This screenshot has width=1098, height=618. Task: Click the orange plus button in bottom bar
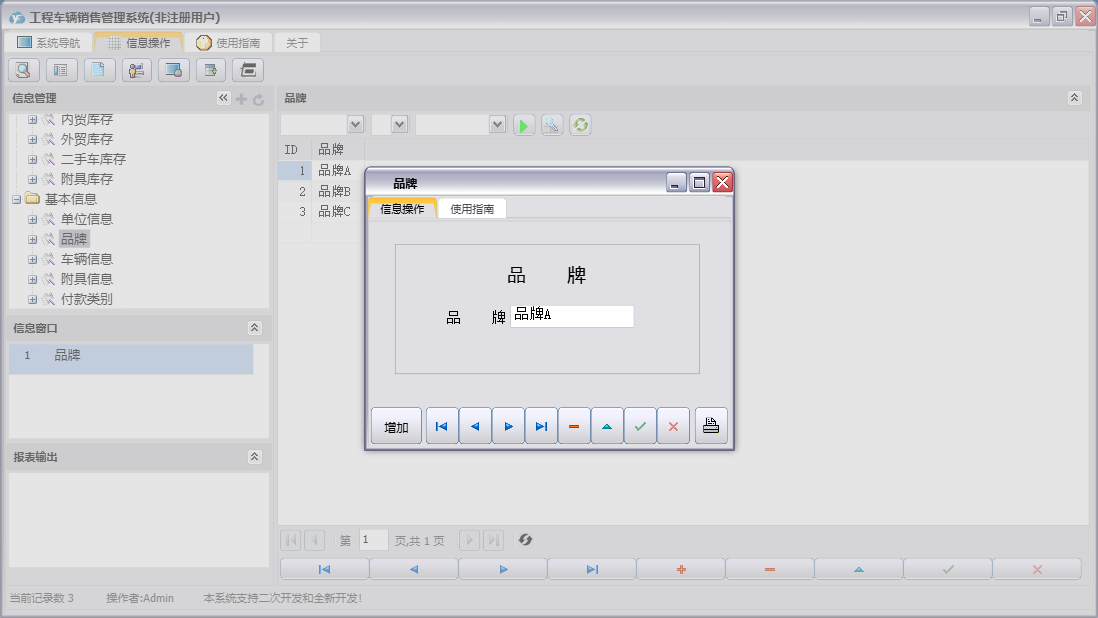(x=681, y=569)
